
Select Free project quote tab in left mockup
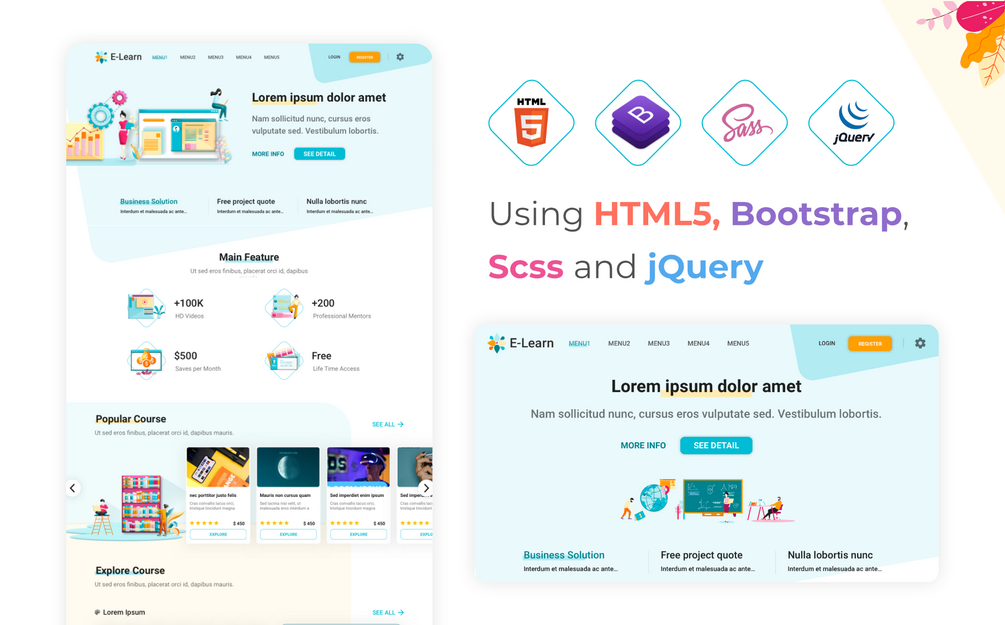coord(245,201)
